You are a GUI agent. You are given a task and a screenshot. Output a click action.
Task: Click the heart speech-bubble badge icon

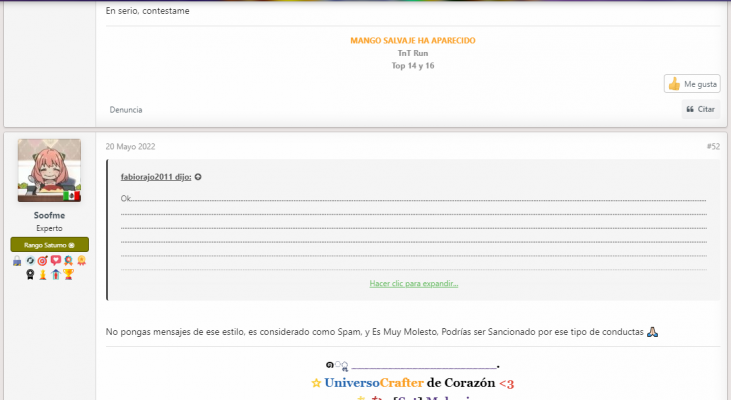[56, 260]
